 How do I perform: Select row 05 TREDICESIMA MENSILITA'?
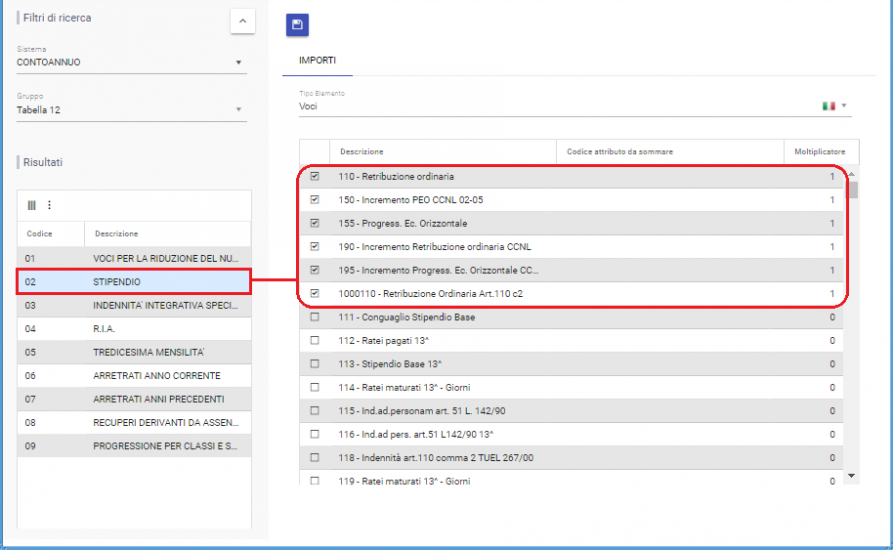click(132, 352)
